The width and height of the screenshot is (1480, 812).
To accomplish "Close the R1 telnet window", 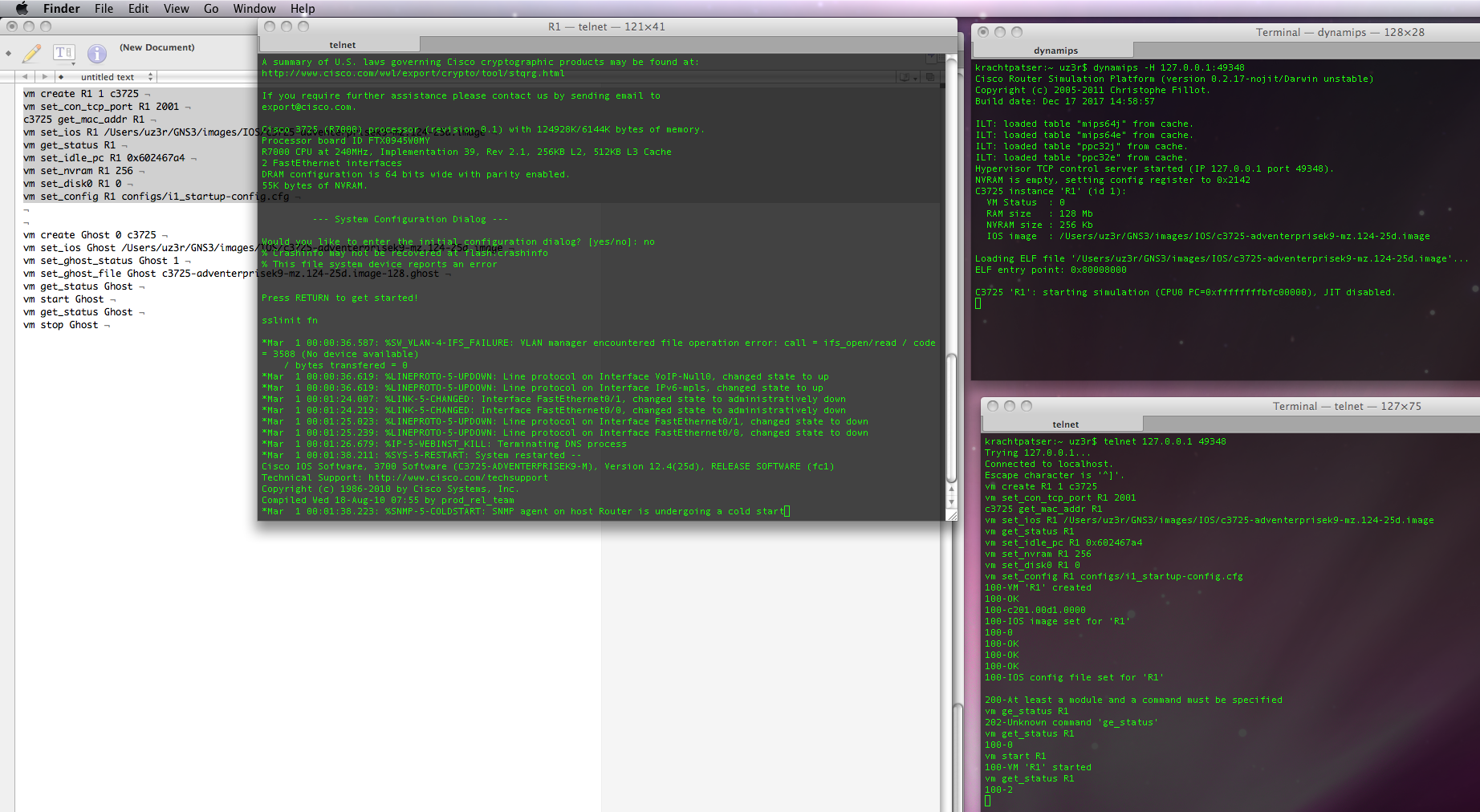I will tap(270, 26).
